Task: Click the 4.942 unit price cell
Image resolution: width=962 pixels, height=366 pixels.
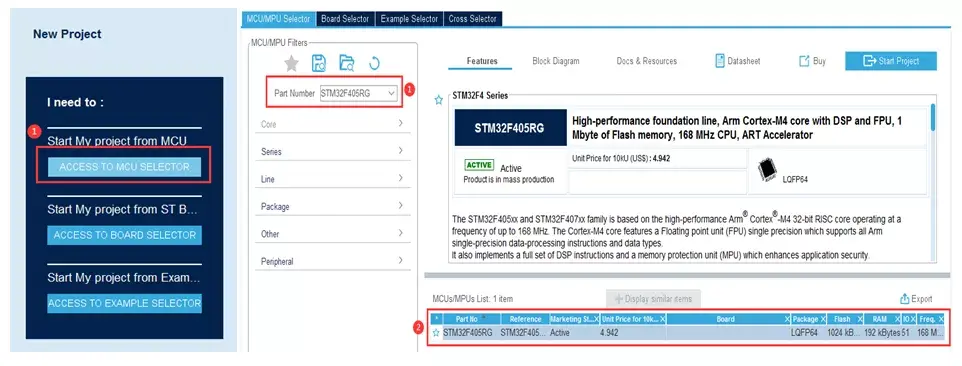Action: 609,333
